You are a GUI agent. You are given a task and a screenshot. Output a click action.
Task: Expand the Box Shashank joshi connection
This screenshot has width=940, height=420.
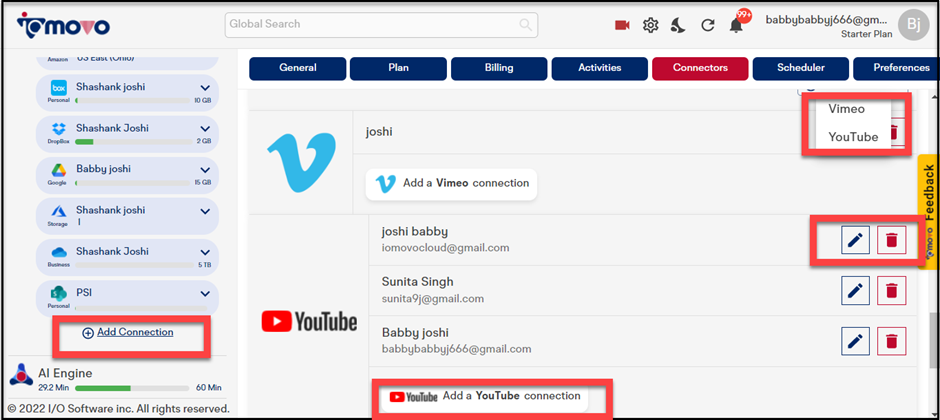205,88
